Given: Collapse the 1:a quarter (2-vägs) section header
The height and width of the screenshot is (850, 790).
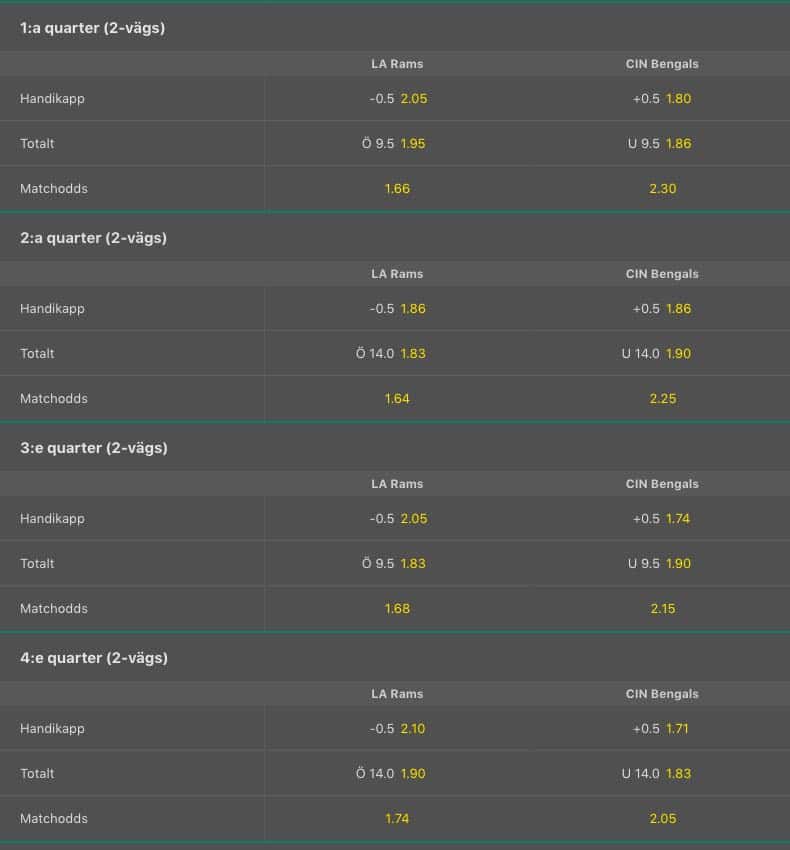Looking at the screenshot, I should pos(395,28).
